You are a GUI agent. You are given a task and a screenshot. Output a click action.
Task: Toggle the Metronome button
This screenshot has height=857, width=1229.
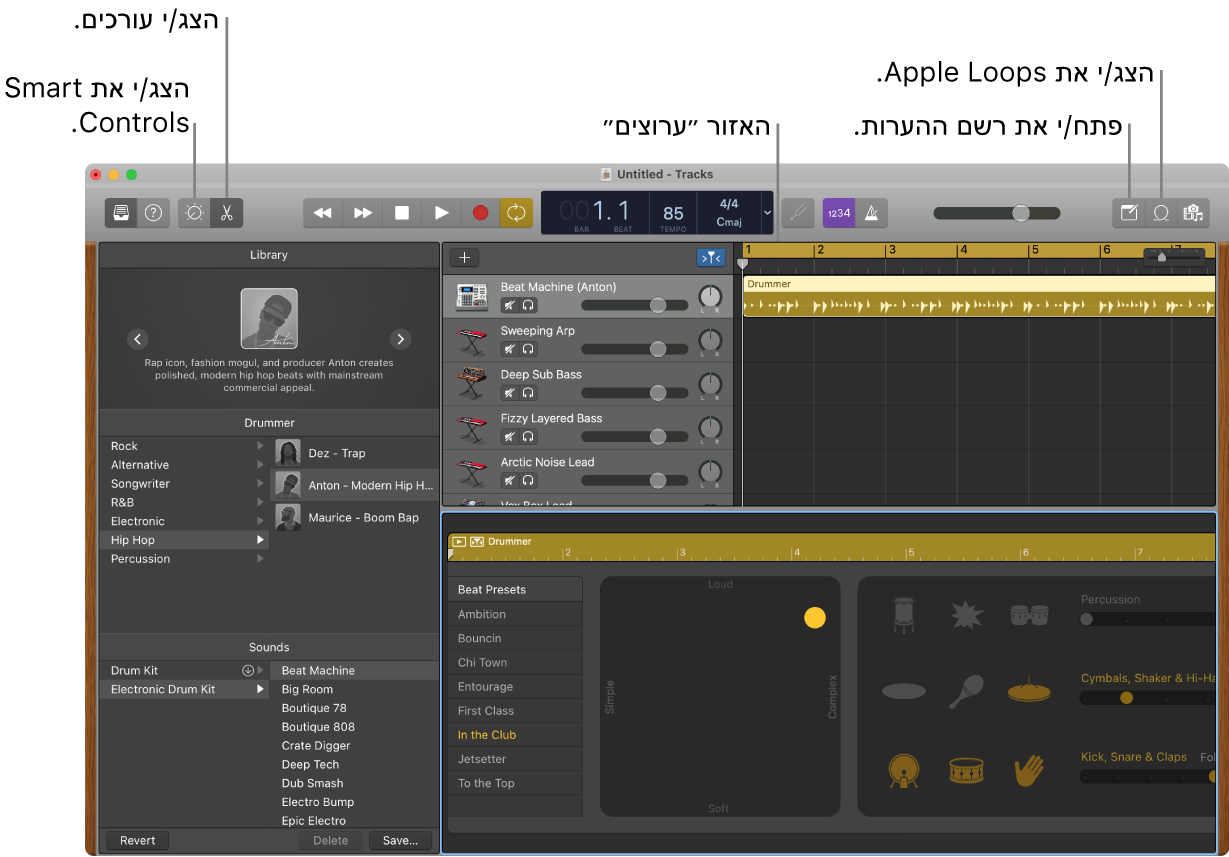tap(871, 213)
